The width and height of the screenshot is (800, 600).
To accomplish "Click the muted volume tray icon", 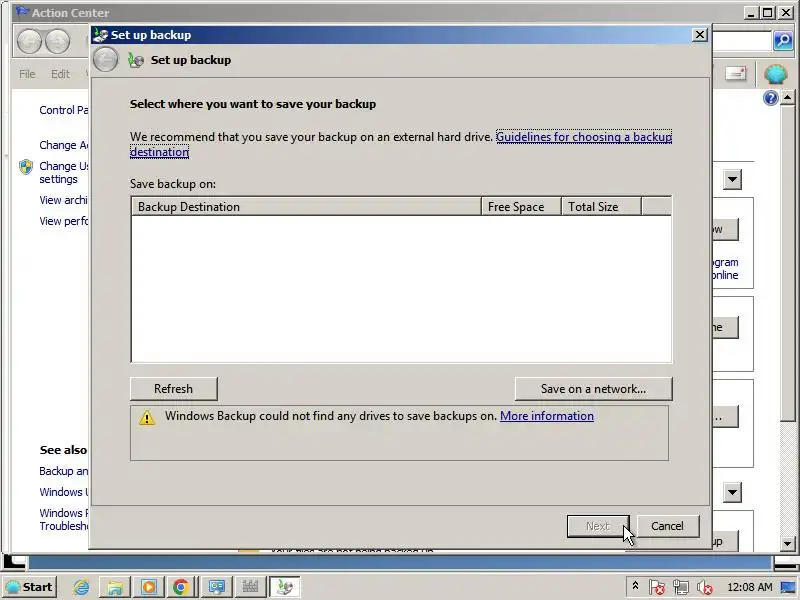I will [705, 587].
